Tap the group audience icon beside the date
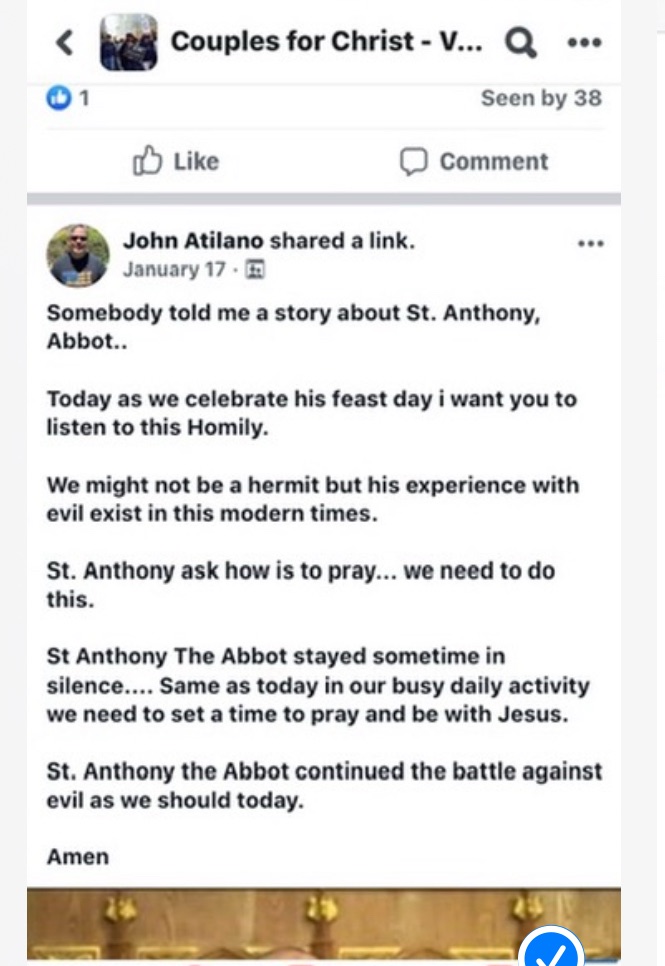665x966 pixels. (x=255, y=269)
